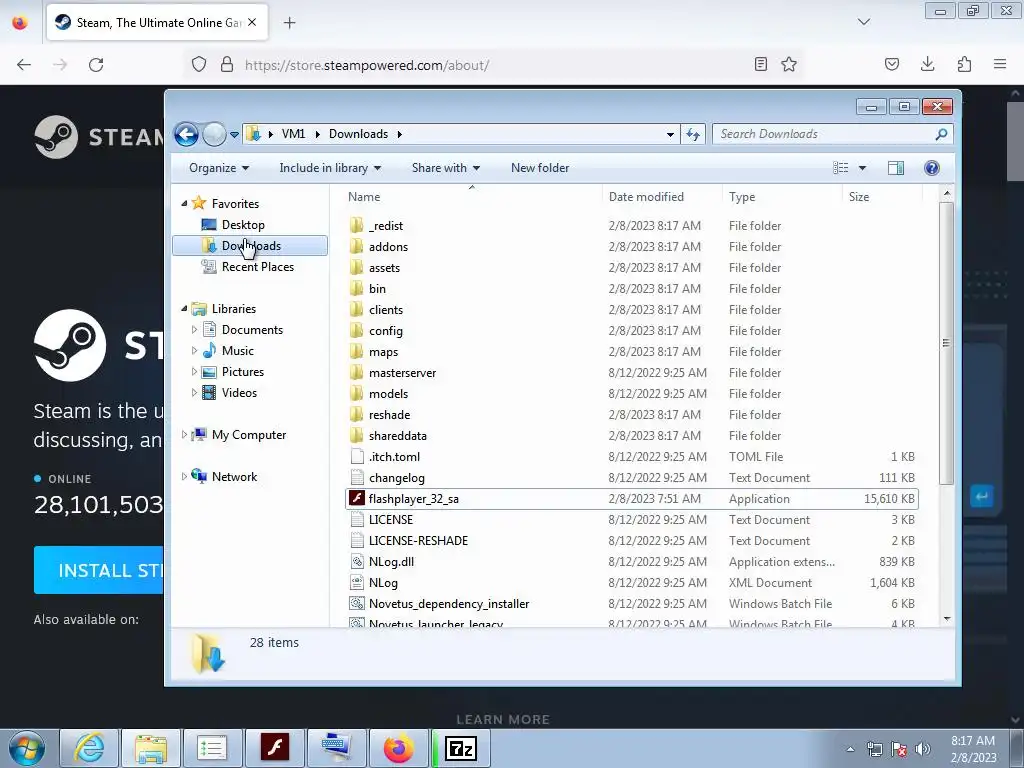Viewport: 1024px width, 768px height.
Task: Reload the page in Firefox
Action: click(96, 65)
